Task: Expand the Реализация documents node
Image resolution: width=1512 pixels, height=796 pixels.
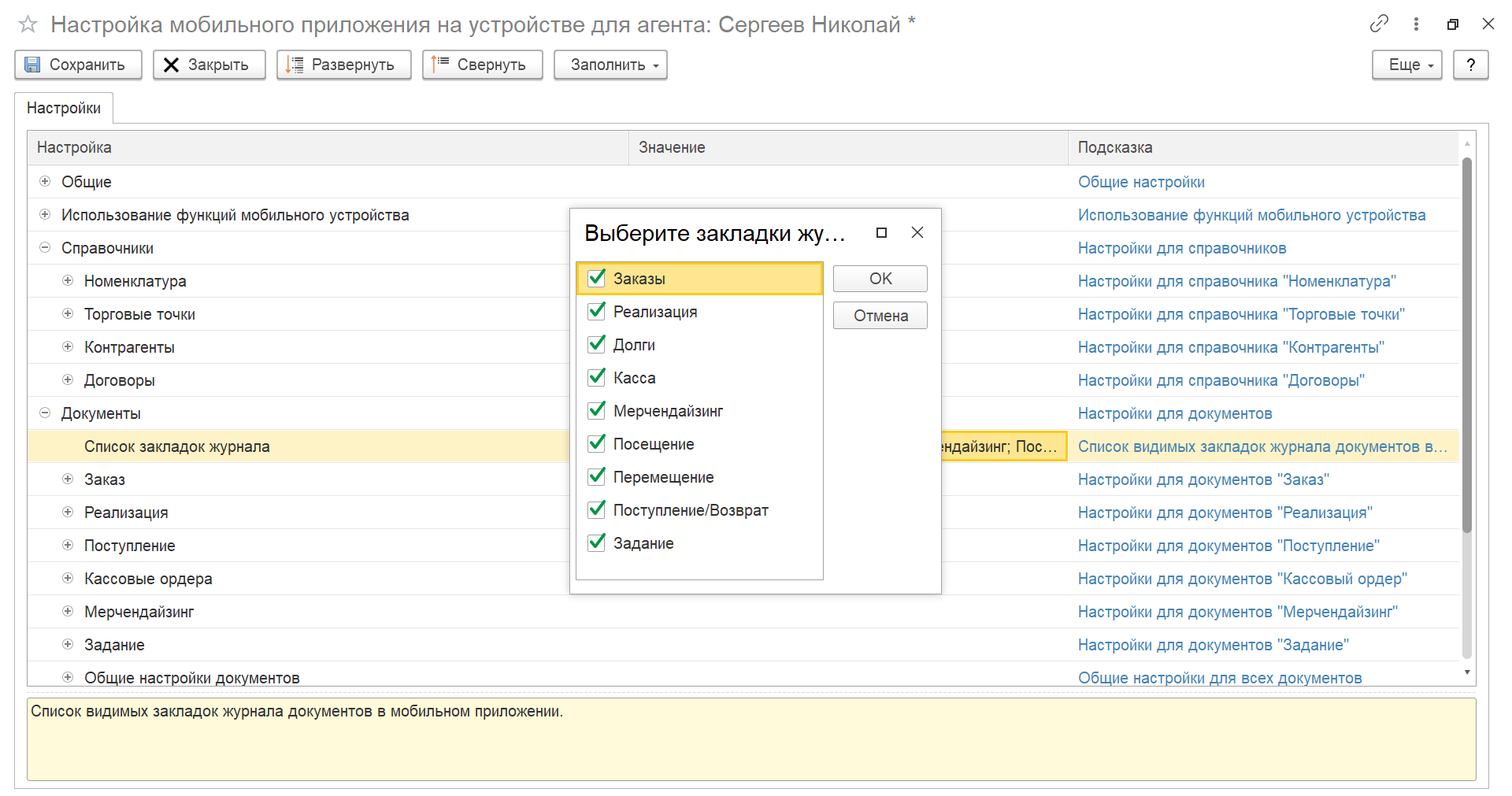Action: (68, 512)
